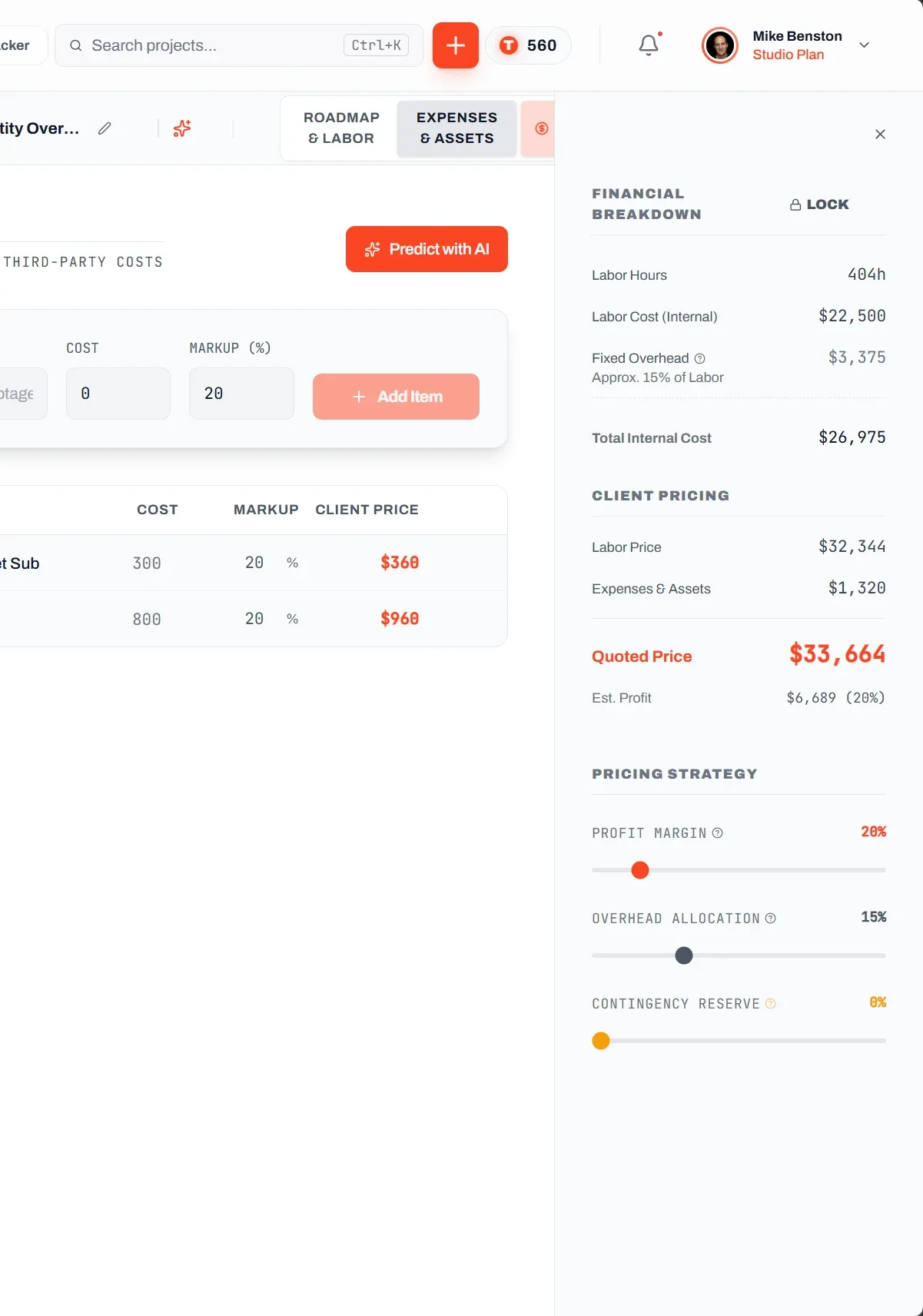Click the $960 client price
The height and width of the screenshot is (1316, 923).
tap(400, 619)
